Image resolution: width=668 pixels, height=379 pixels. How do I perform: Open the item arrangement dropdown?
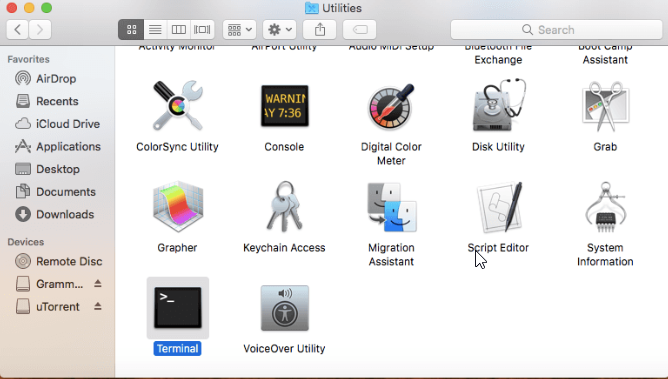tap(239, 29)
